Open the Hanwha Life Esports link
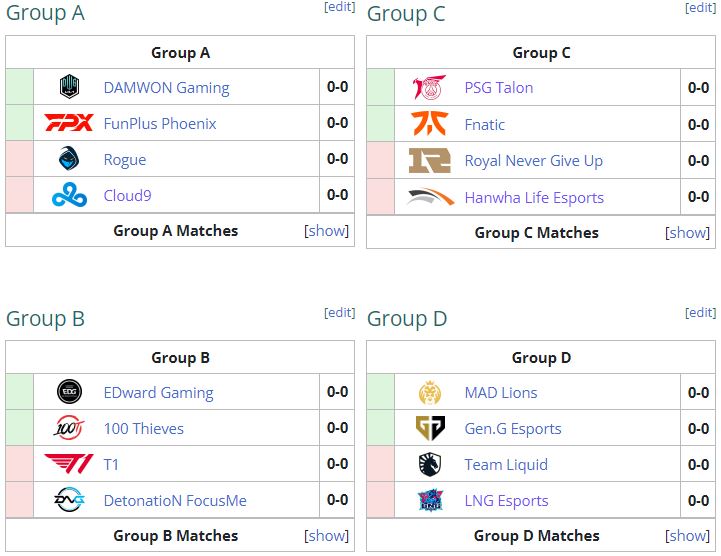 click(534, 198)
